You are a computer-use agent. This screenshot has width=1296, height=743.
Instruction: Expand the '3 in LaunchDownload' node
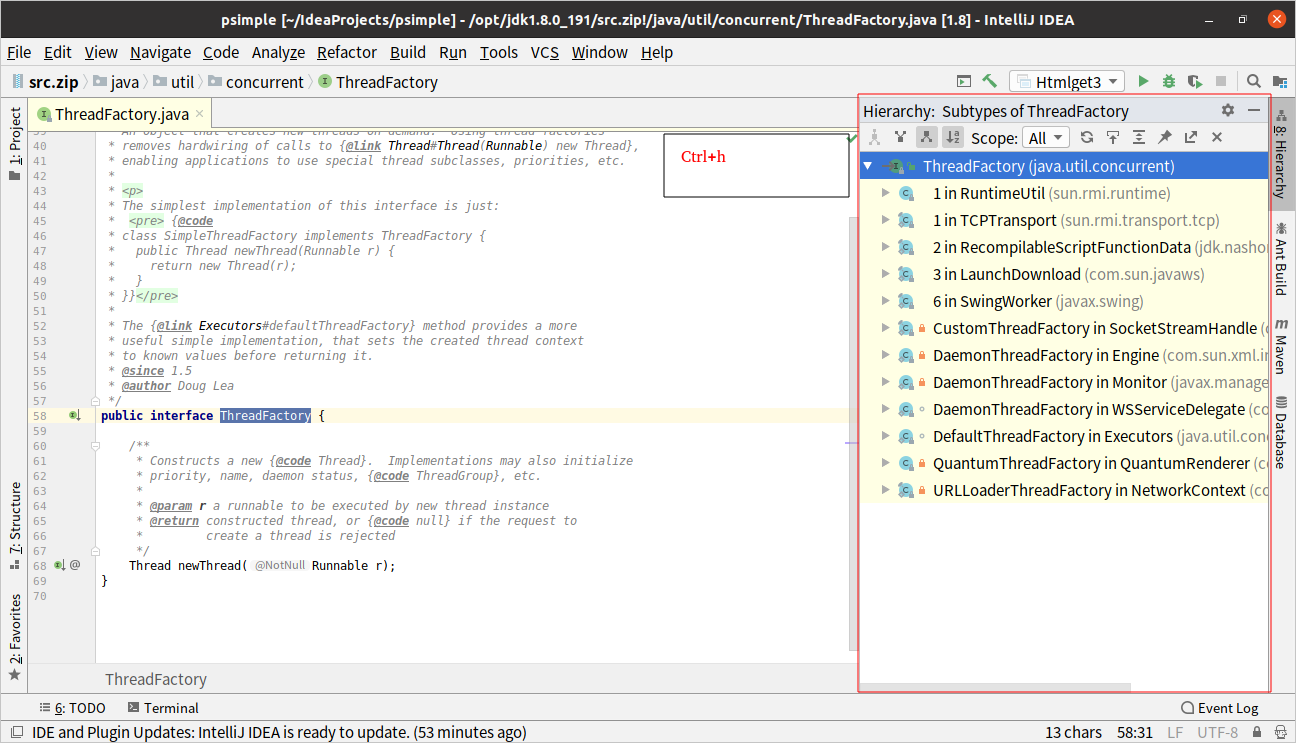coord(885,274)
